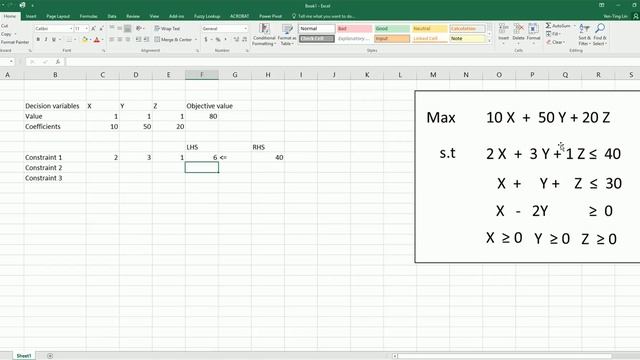Open the Page Layout ribbon tab

pos(58,16)
